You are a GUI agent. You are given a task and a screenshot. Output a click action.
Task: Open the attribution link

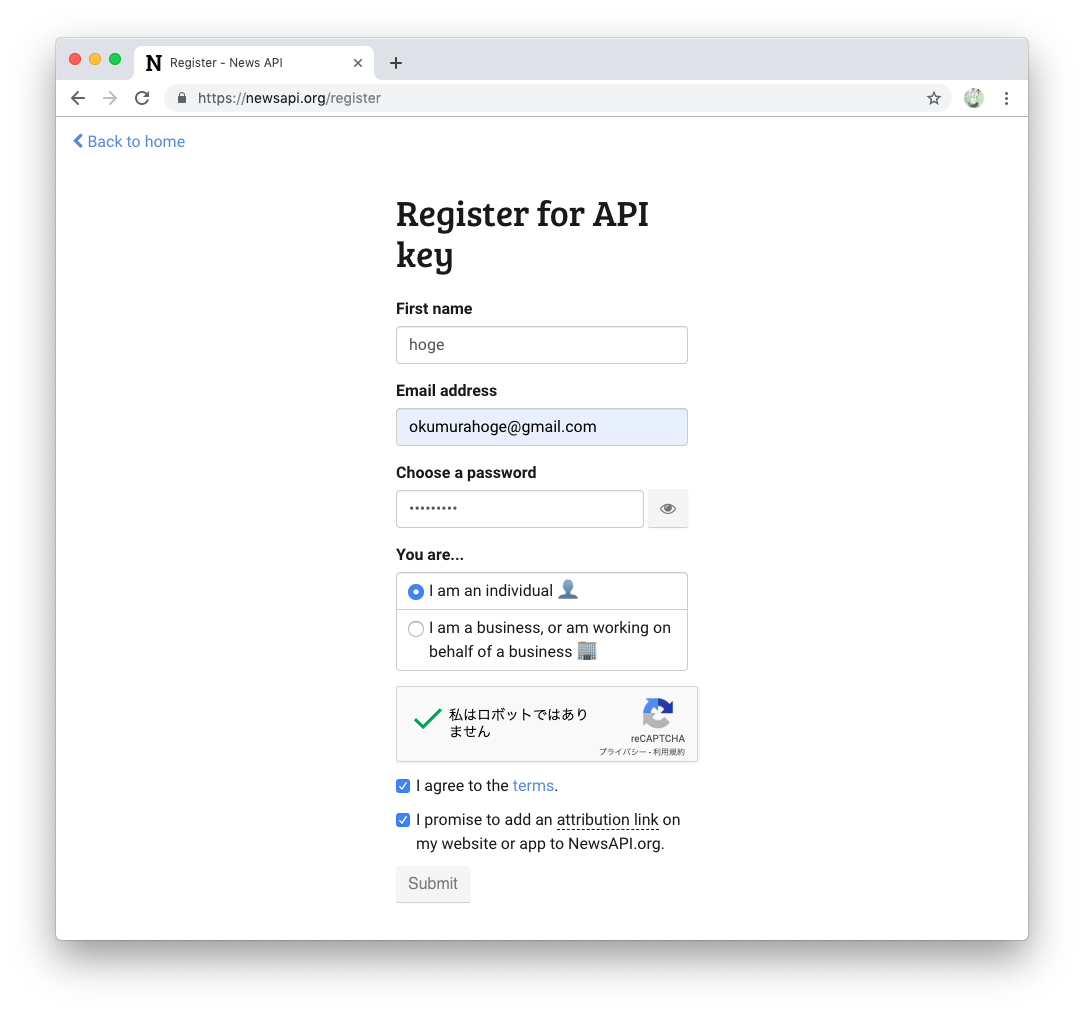(x=607, y=819)
